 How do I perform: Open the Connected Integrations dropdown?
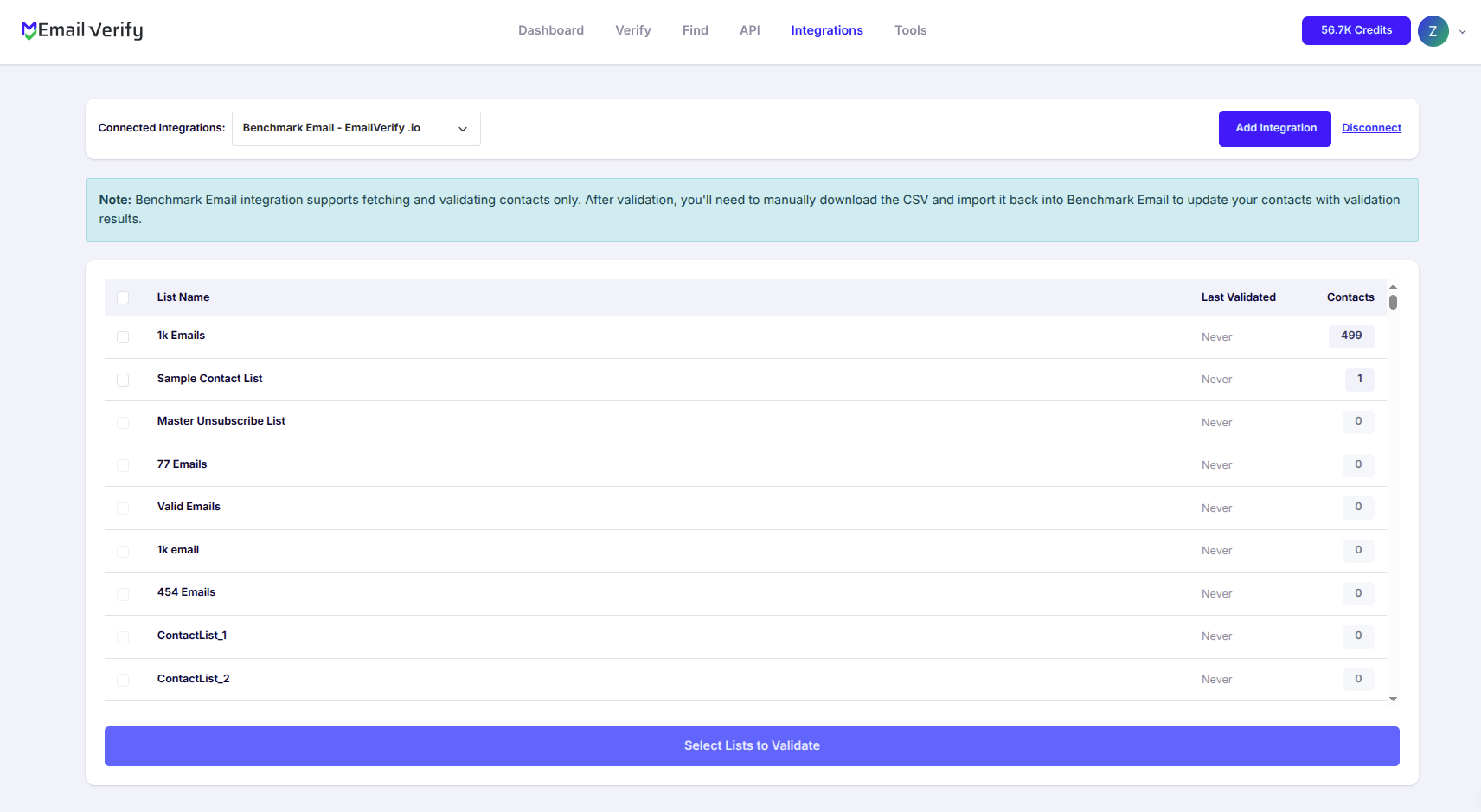(x=356, y=128)
